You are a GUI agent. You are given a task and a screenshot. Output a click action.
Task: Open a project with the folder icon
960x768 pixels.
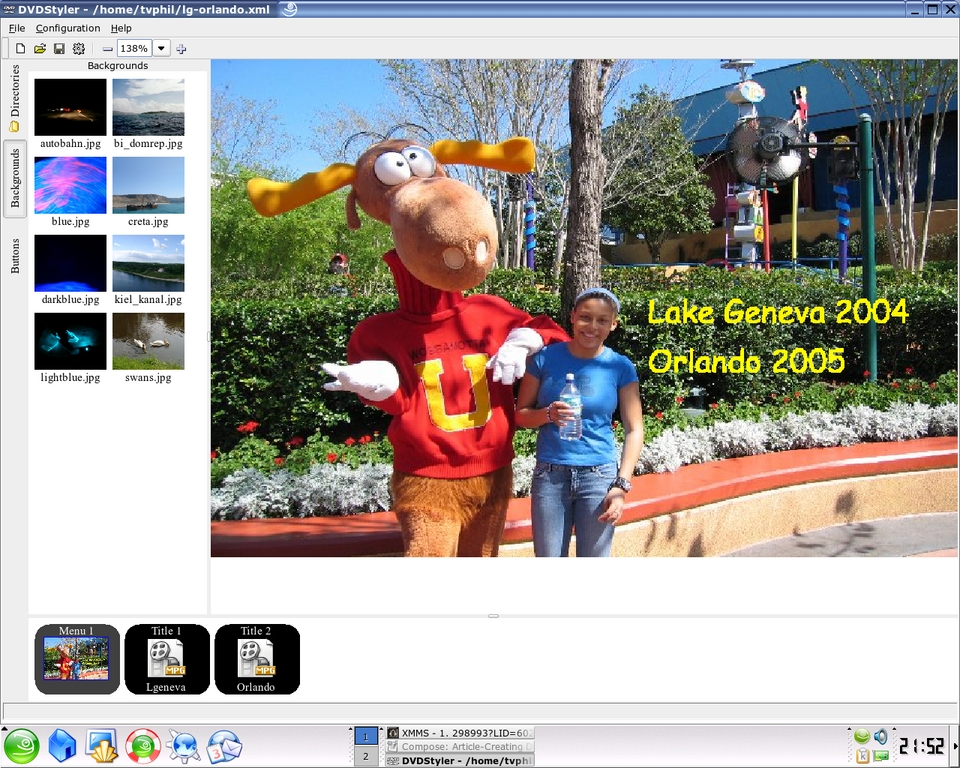coord(40,48)
